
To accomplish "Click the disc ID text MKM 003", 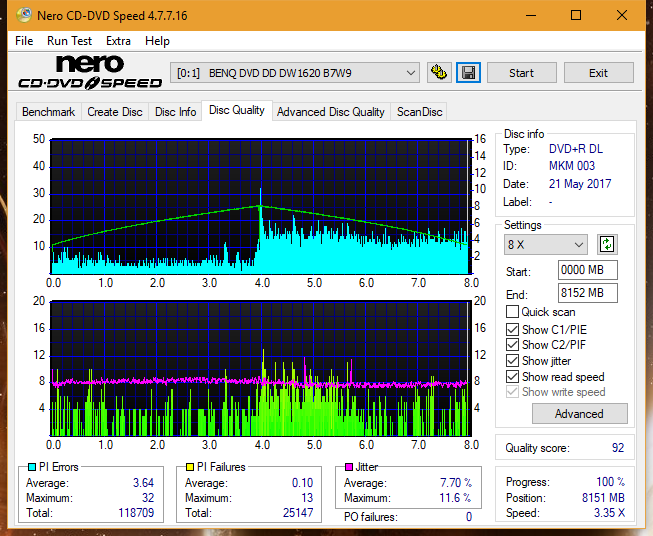I will pyautogui.click(x=572, y=166).
